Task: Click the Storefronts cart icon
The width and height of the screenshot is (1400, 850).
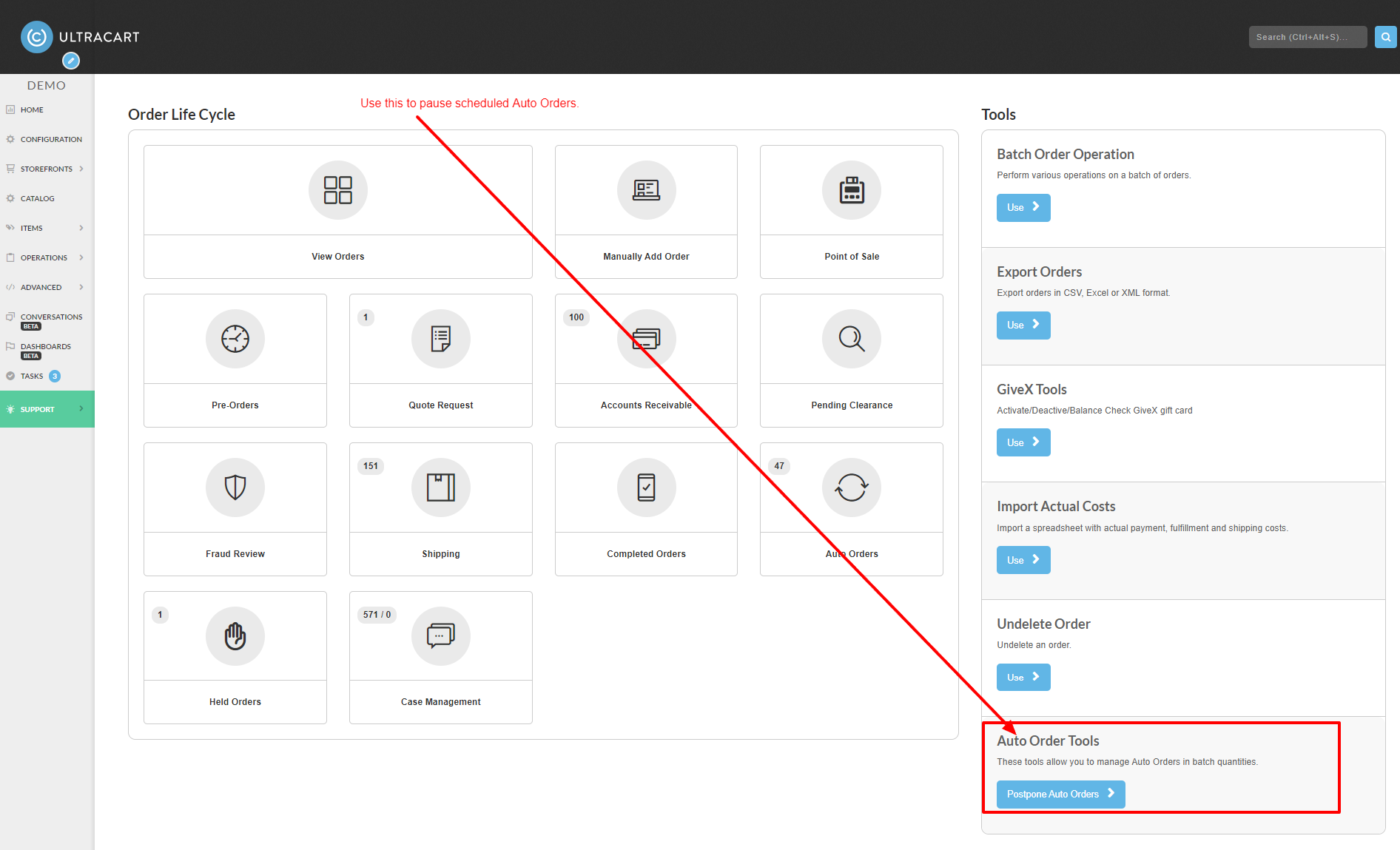Action: pyautogui.click(x=10, y=169)
